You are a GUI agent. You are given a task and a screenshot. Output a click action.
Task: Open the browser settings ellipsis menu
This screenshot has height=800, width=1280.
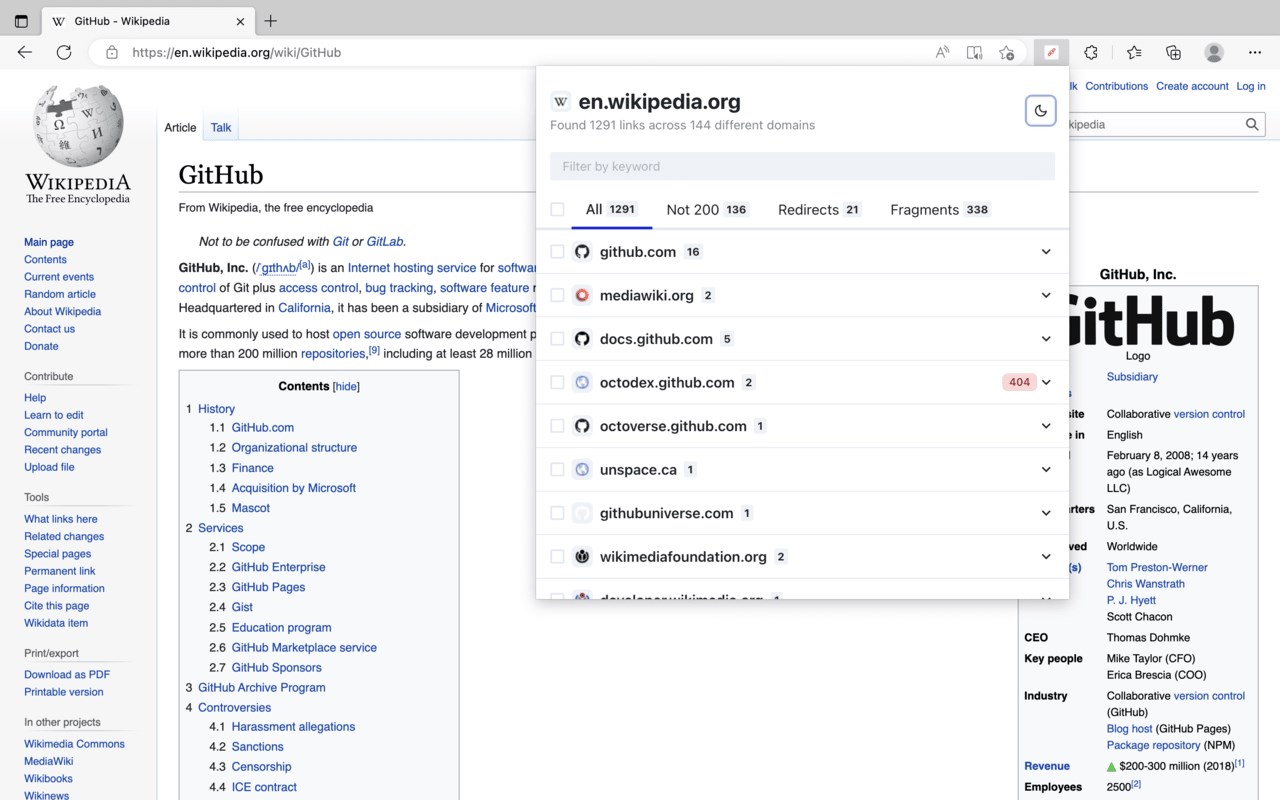1255,52
